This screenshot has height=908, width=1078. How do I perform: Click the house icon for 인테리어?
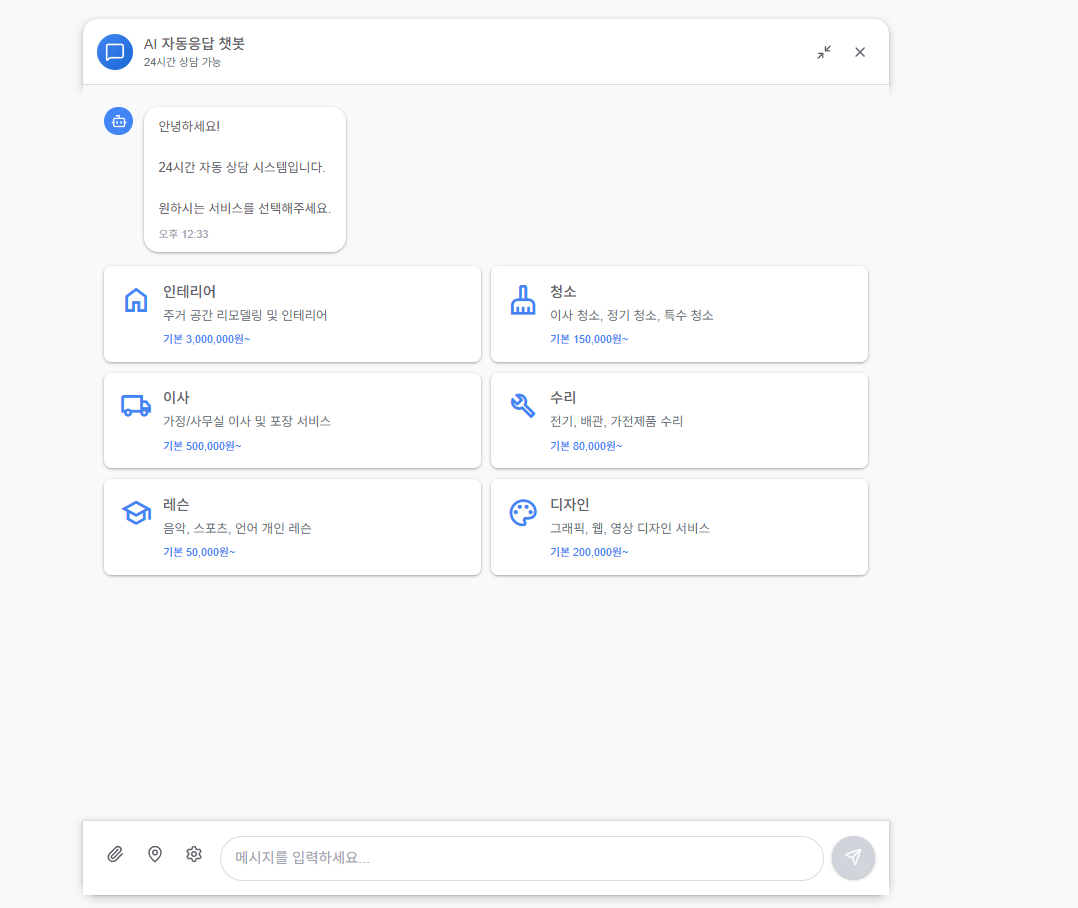click(x=136, y=300)
